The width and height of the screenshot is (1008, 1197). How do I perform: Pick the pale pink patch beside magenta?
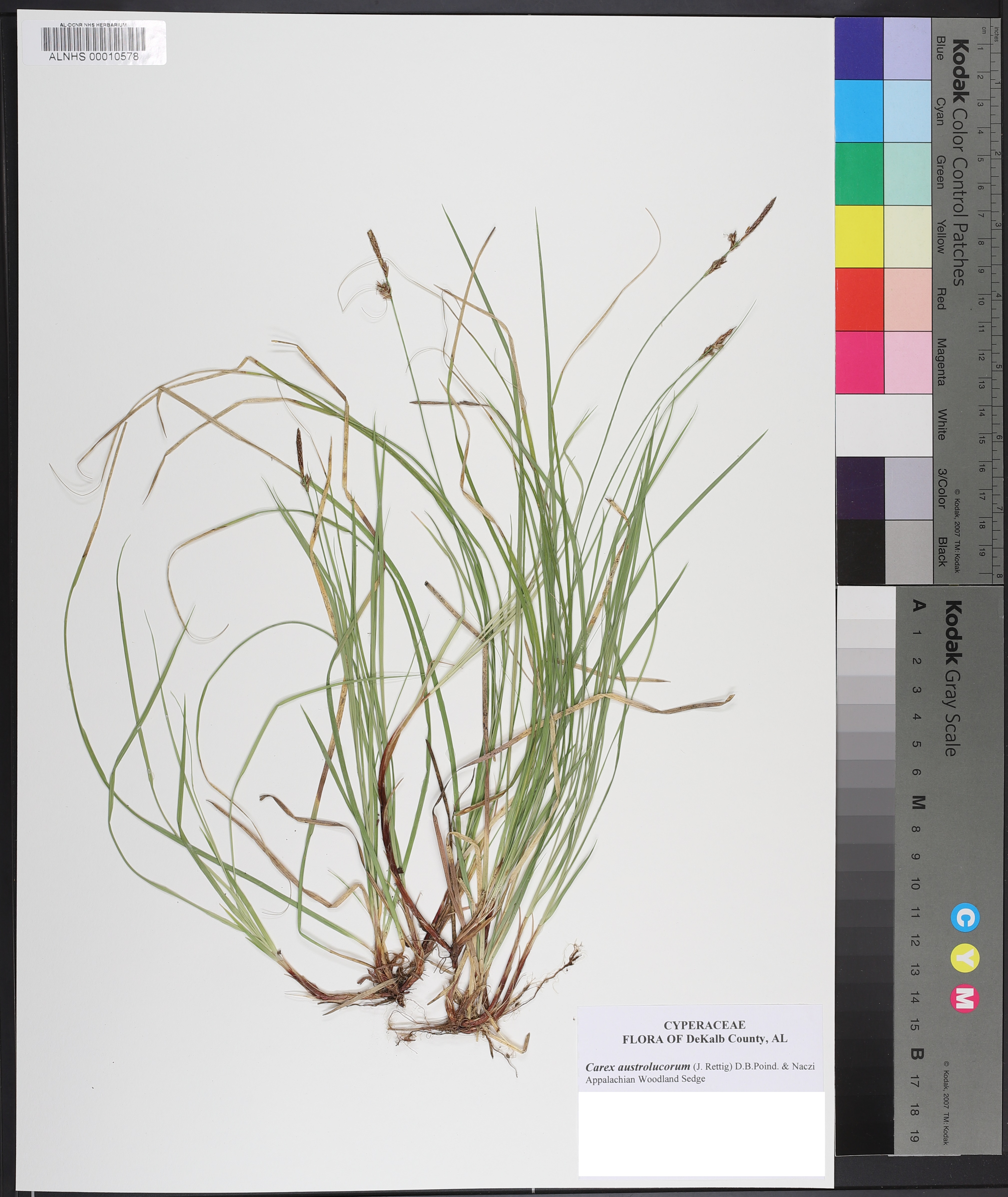click(x=908, y=362)
